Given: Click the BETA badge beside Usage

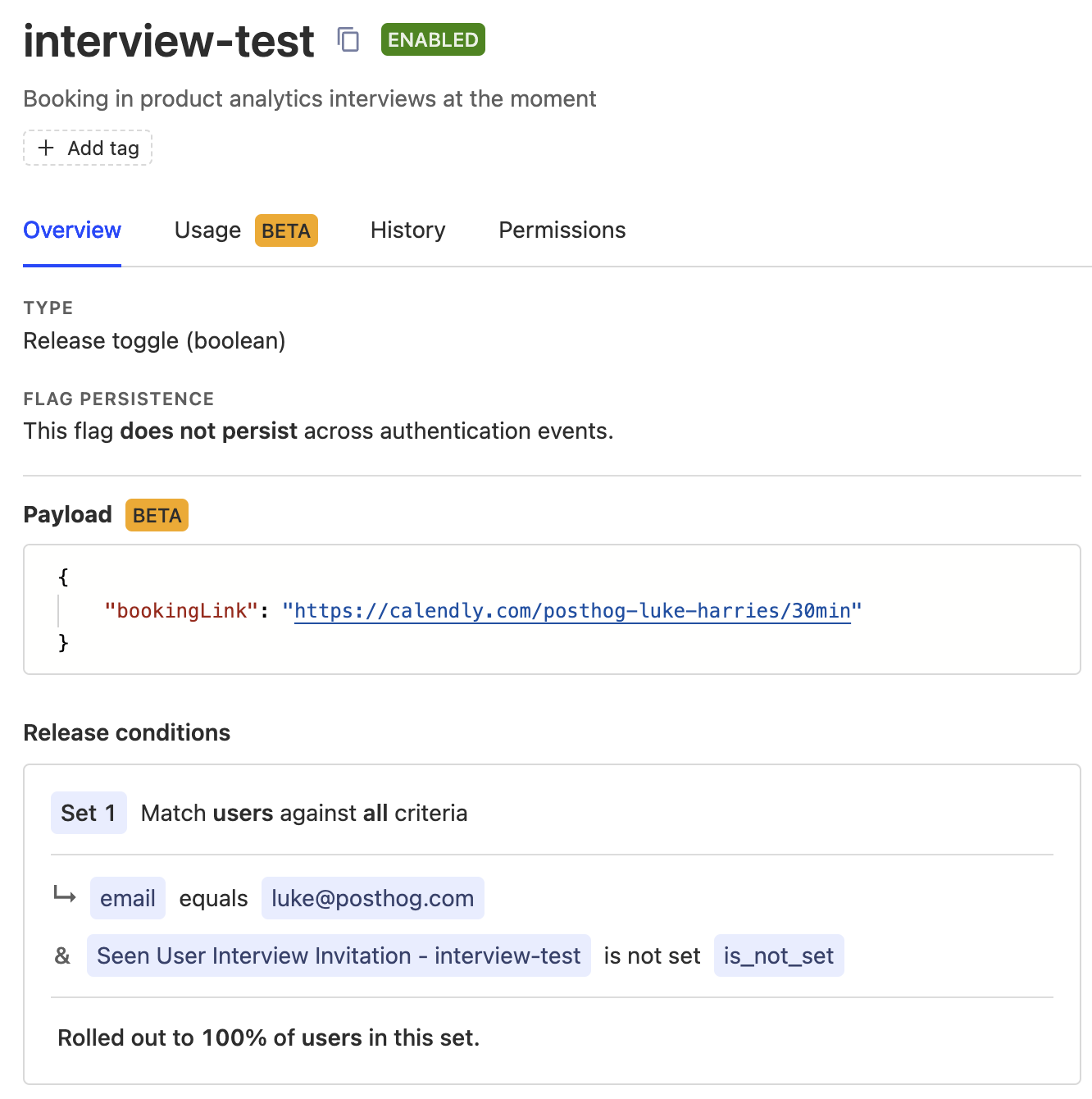Looking at the screenshot, I should point(286,231).
